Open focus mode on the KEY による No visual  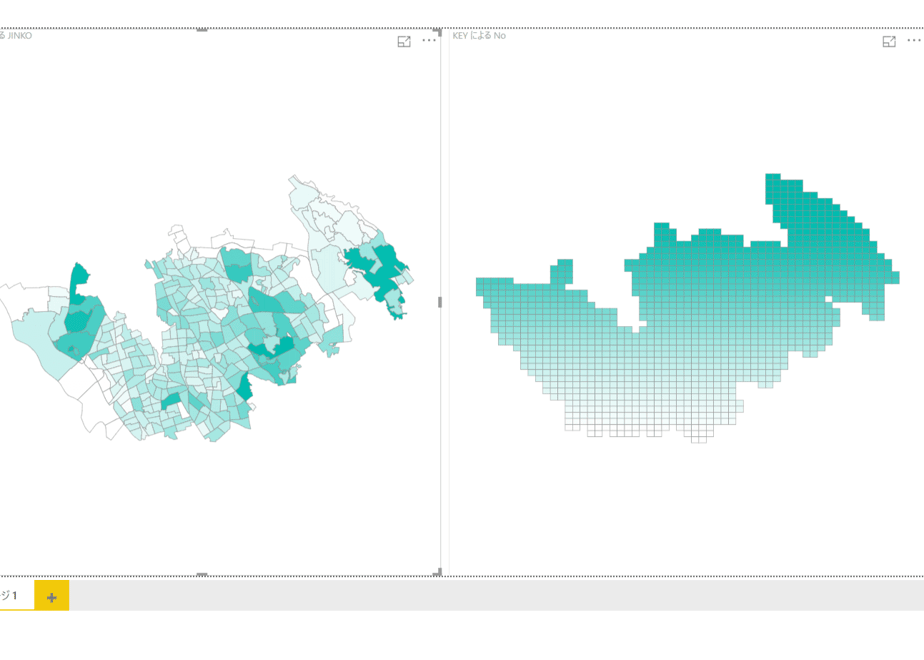tap(889, 41)
